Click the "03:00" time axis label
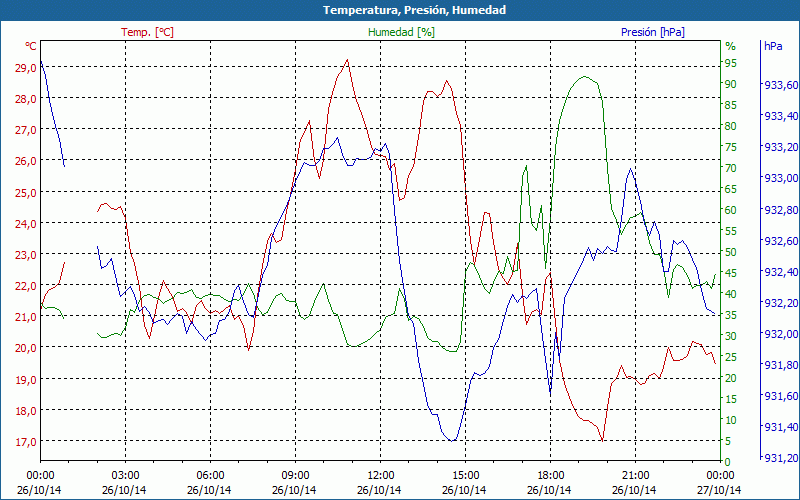 click(x=126, y=475)
